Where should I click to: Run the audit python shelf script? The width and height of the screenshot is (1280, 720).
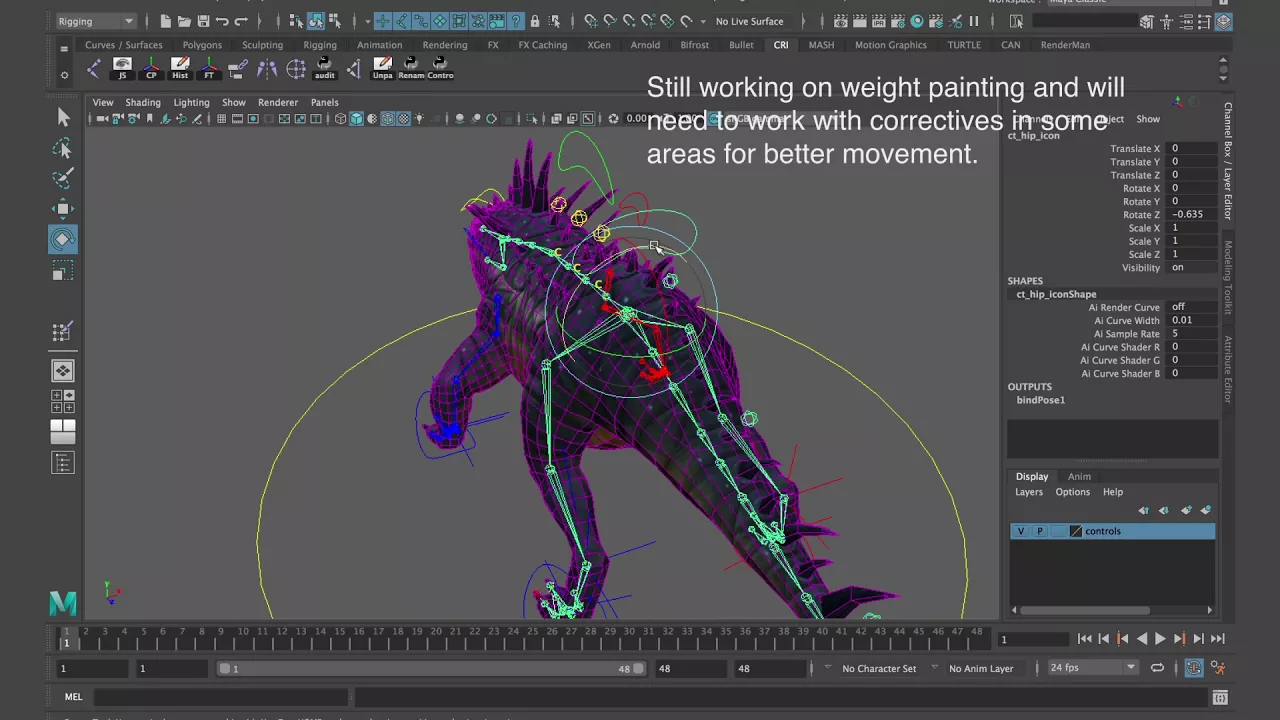325,68
